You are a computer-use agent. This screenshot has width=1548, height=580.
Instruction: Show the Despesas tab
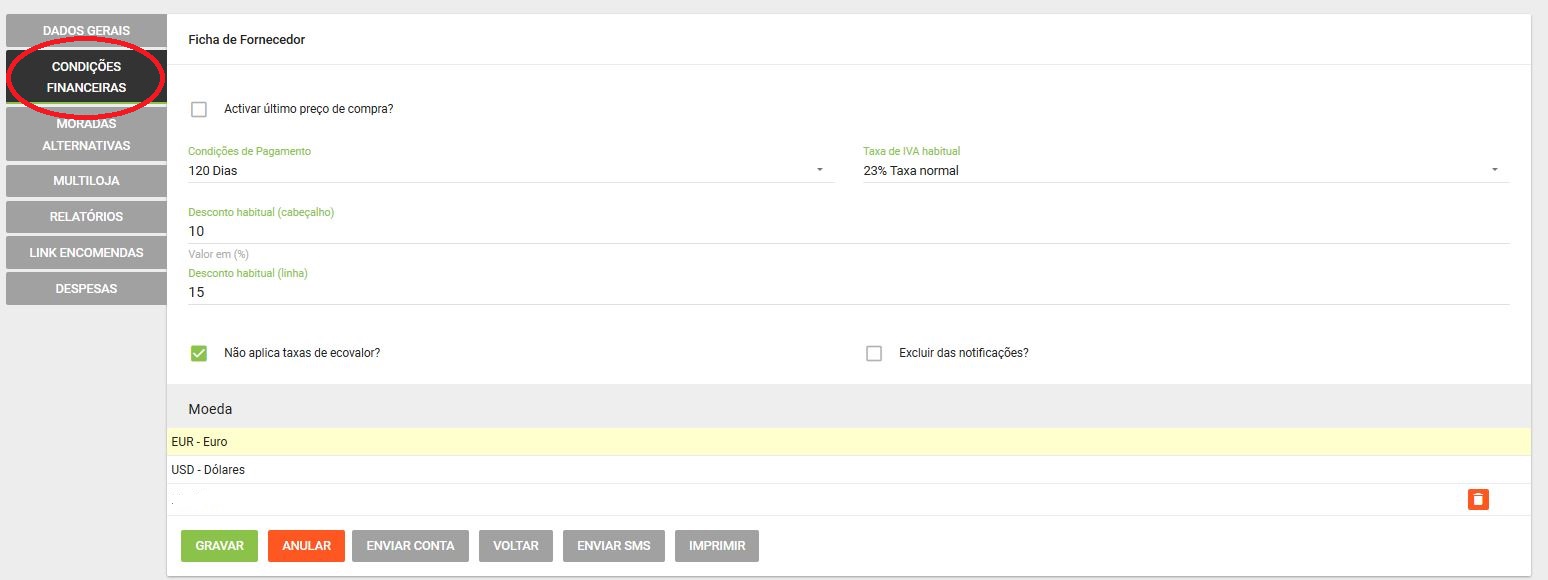[x=86, y=289]
